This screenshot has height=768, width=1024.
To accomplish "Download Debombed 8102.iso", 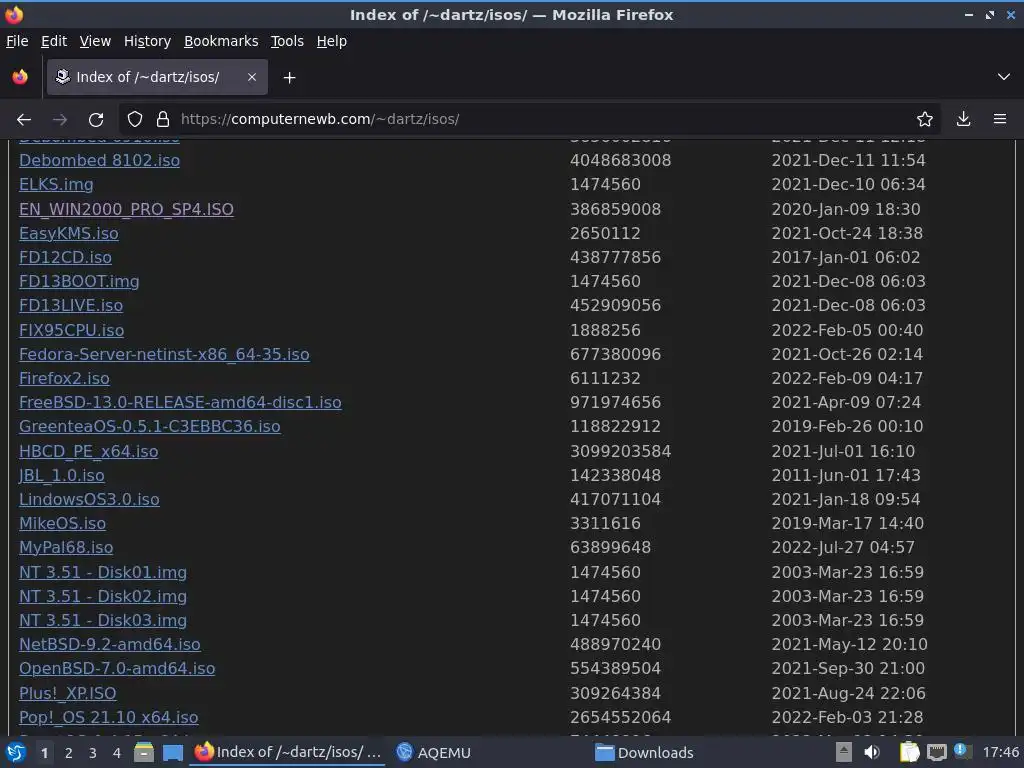I will (99, 161).
